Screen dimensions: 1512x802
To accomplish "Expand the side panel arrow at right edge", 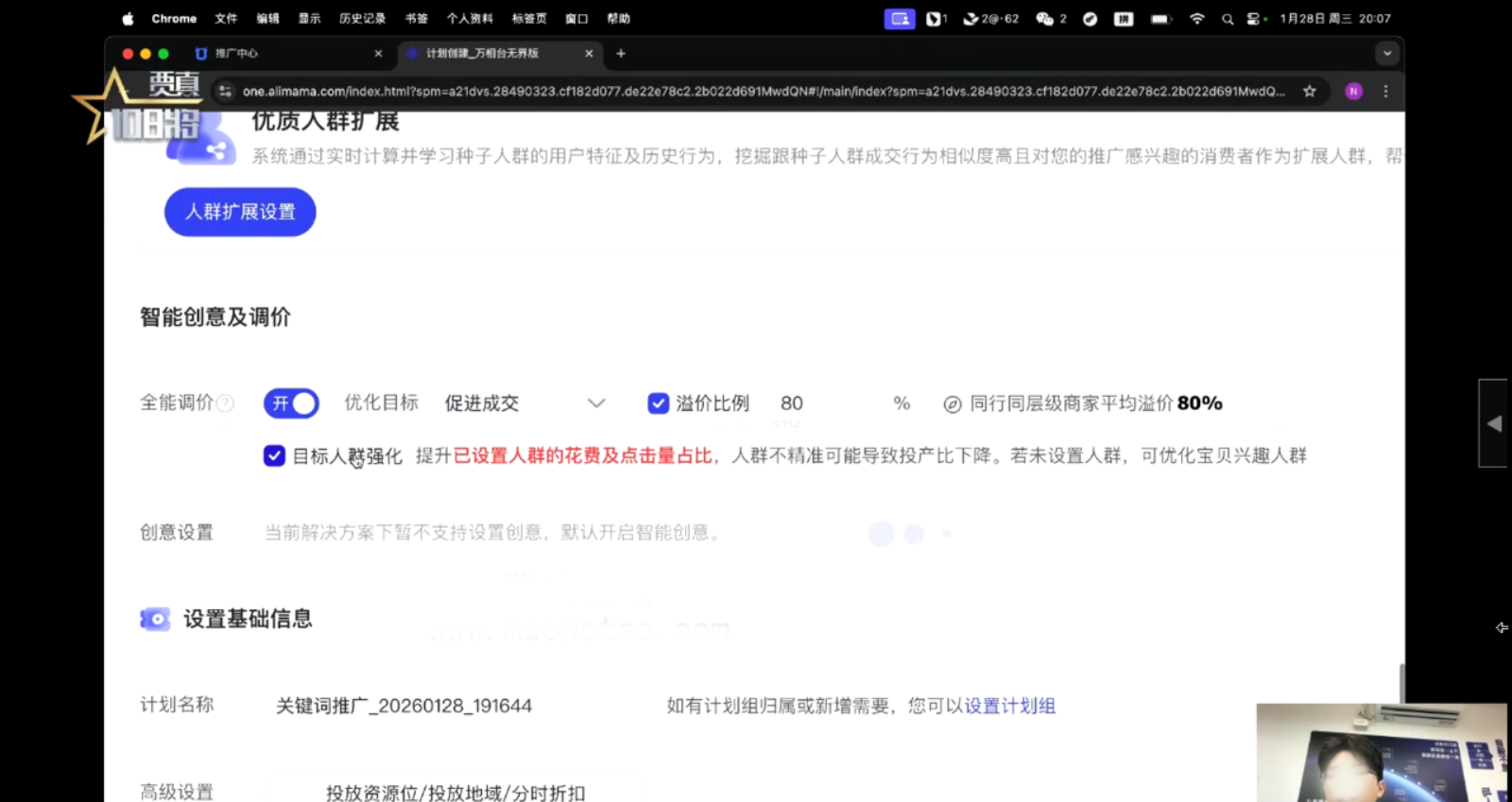I will (1494, 423).
